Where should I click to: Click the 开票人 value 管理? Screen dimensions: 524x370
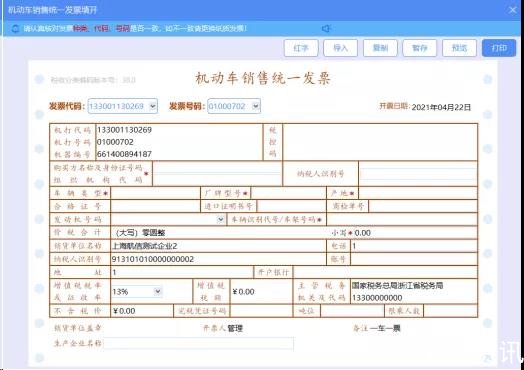point(235,328)
